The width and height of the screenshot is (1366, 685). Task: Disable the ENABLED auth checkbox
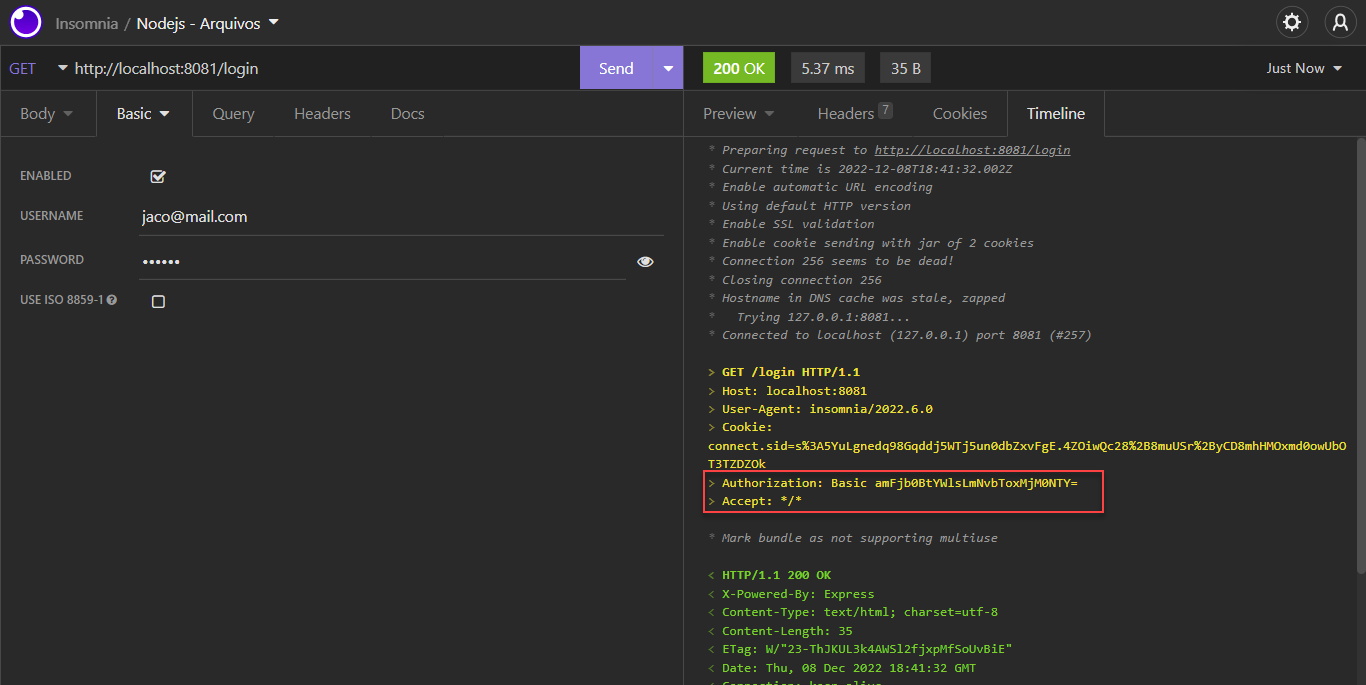pyautogui.click(x=158, y=177)
